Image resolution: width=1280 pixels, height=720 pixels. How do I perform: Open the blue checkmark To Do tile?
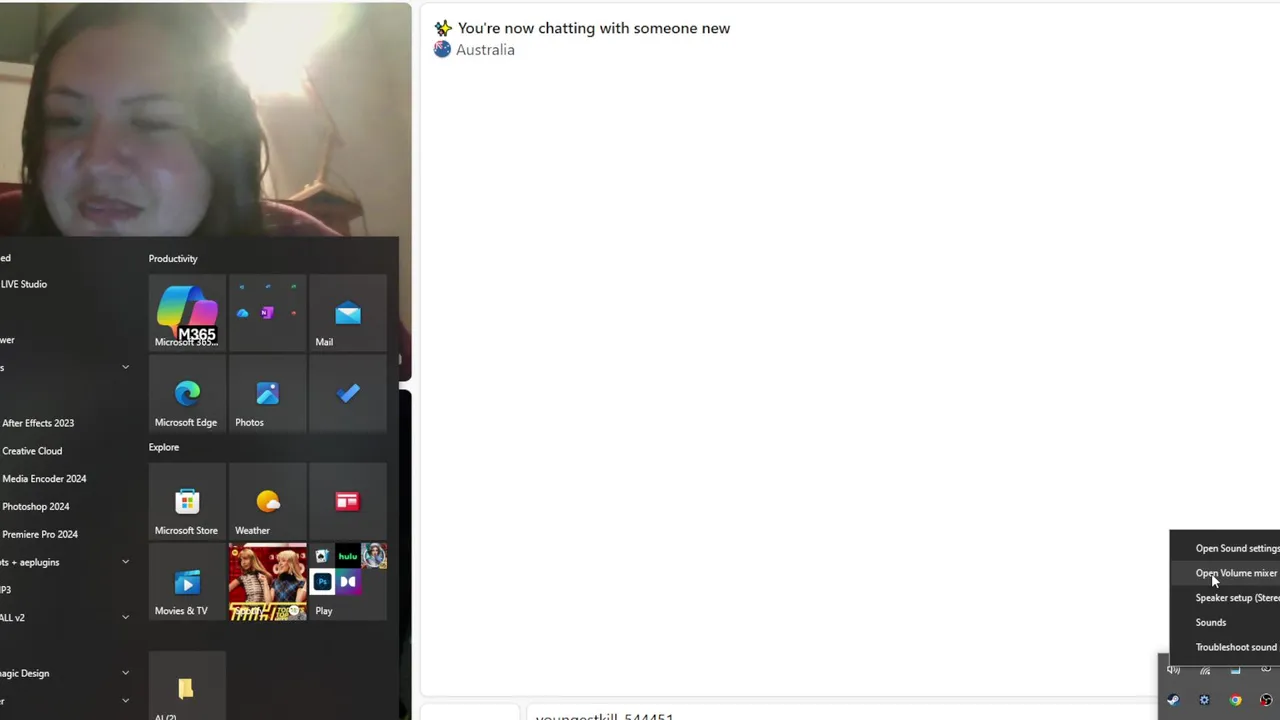pos(348,394)
